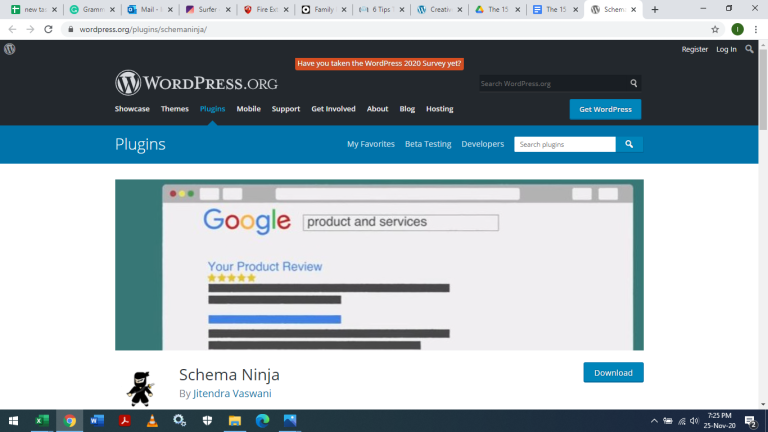Bookmark this page with the star icon
This screenshot has height=432, width=768.
(715, 29)
